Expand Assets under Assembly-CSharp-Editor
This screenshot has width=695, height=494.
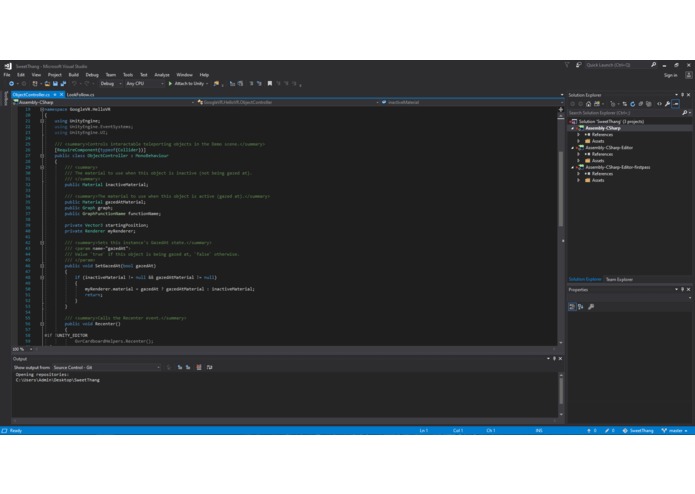coord(578,161)
